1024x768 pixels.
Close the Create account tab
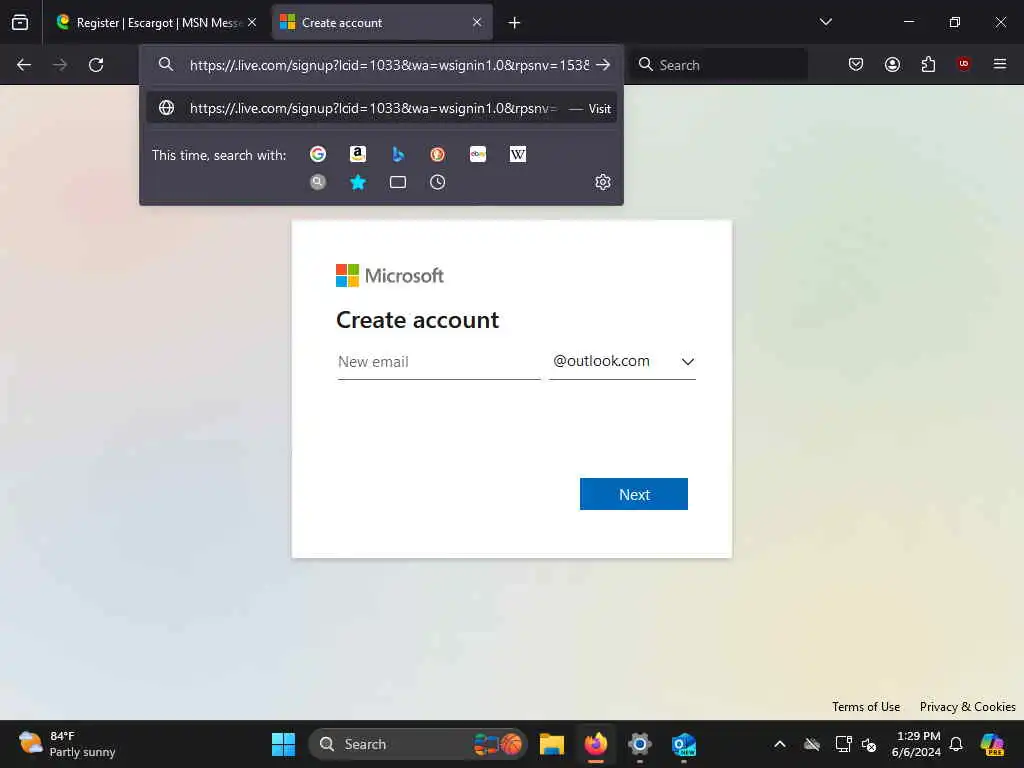(477, 22)
